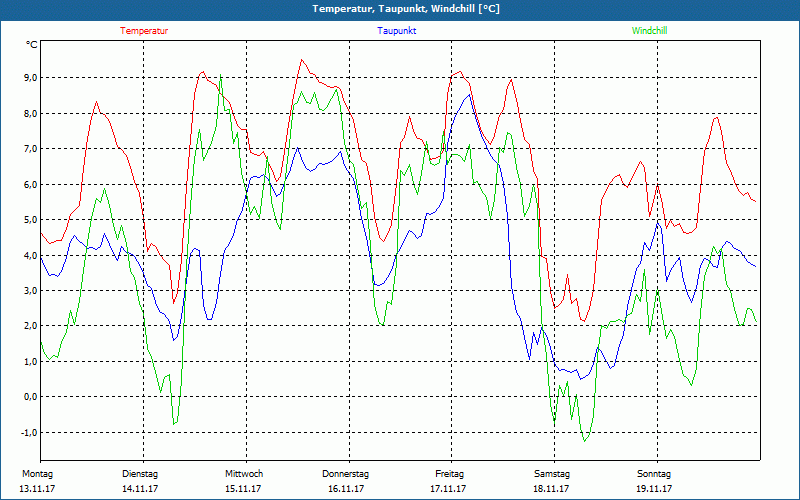The height and width of the screenshot is (500, 800).
Task: Click the chart title 'Temperatur, Taupunkt, Windchill [°C]'
Action: 406,9
